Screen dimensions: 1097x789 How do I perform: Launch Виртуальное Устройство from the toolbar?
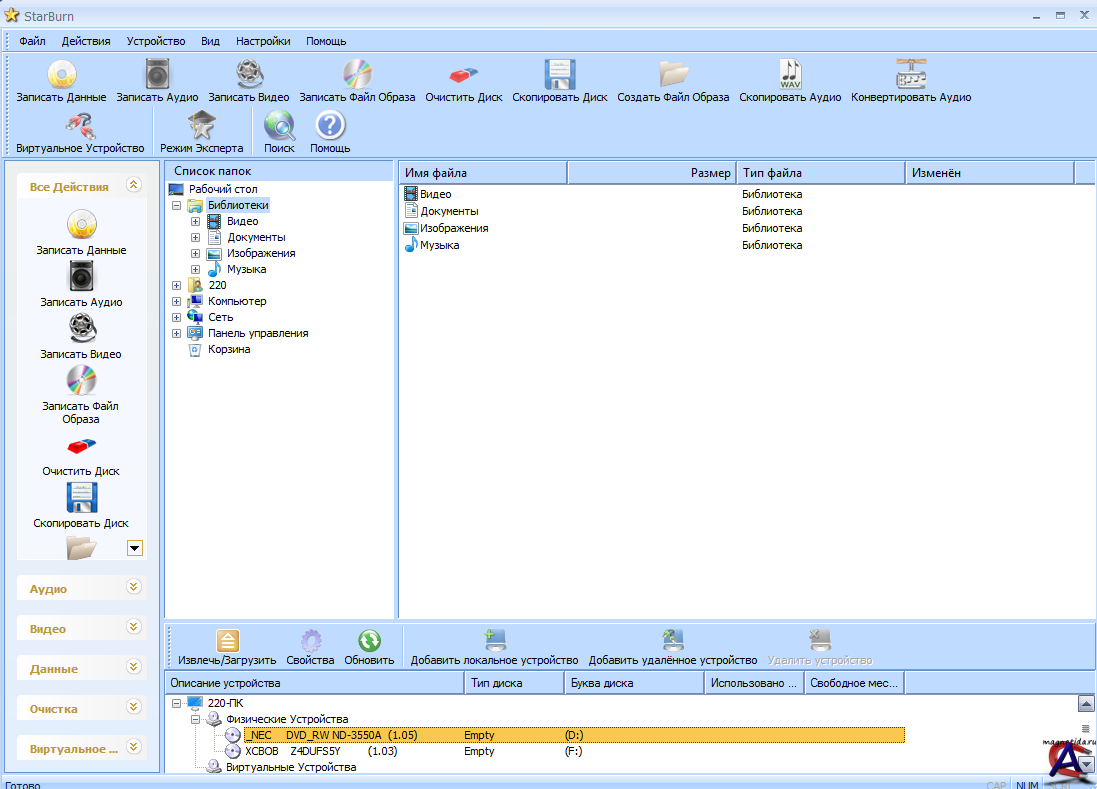pyautogui.click(x=80, y=130)
